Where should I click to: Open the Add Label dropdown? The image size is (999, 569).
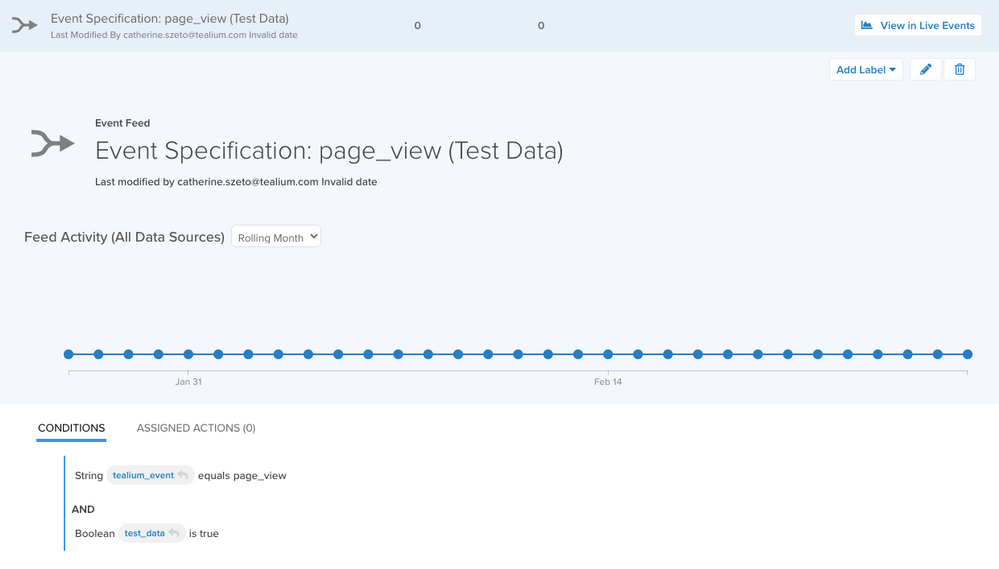(866, 69)
